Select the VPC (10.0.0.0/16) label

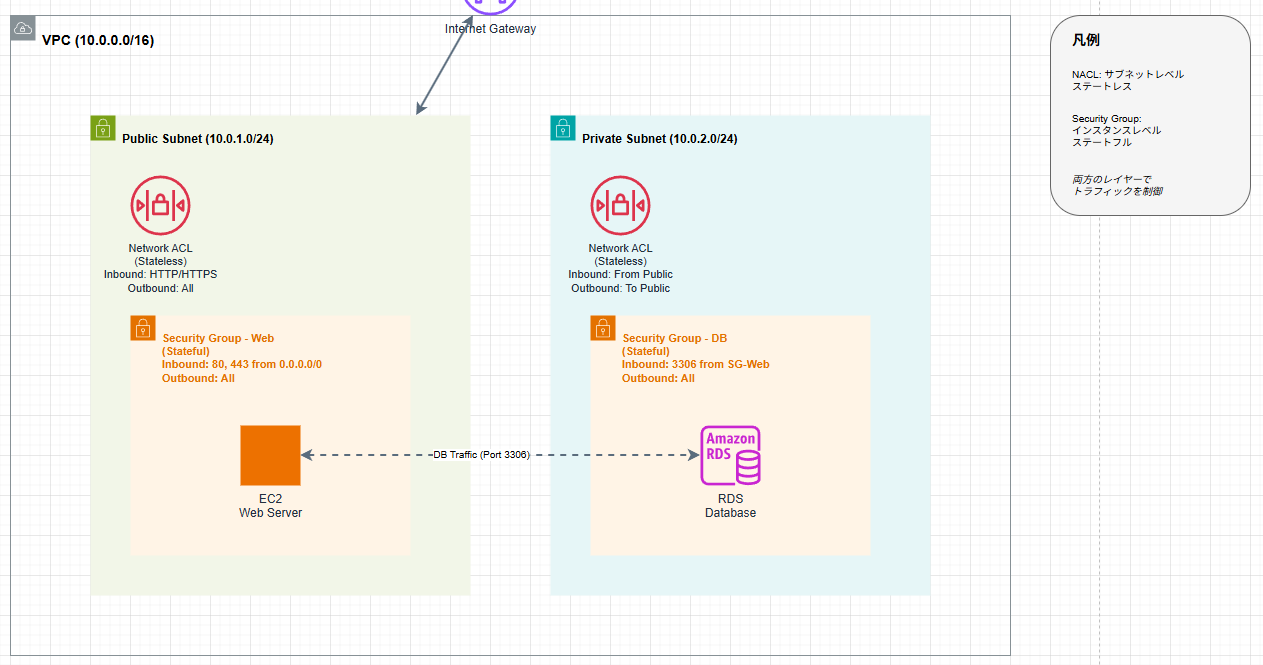tap(98, 41)
